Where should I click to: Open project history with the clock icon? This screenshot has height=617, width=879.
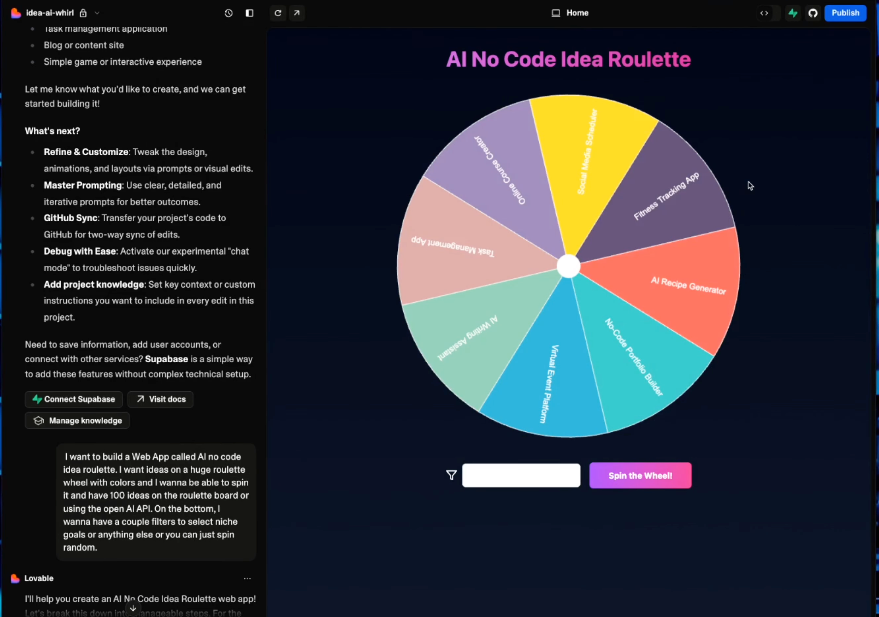[x=228, y=13]
